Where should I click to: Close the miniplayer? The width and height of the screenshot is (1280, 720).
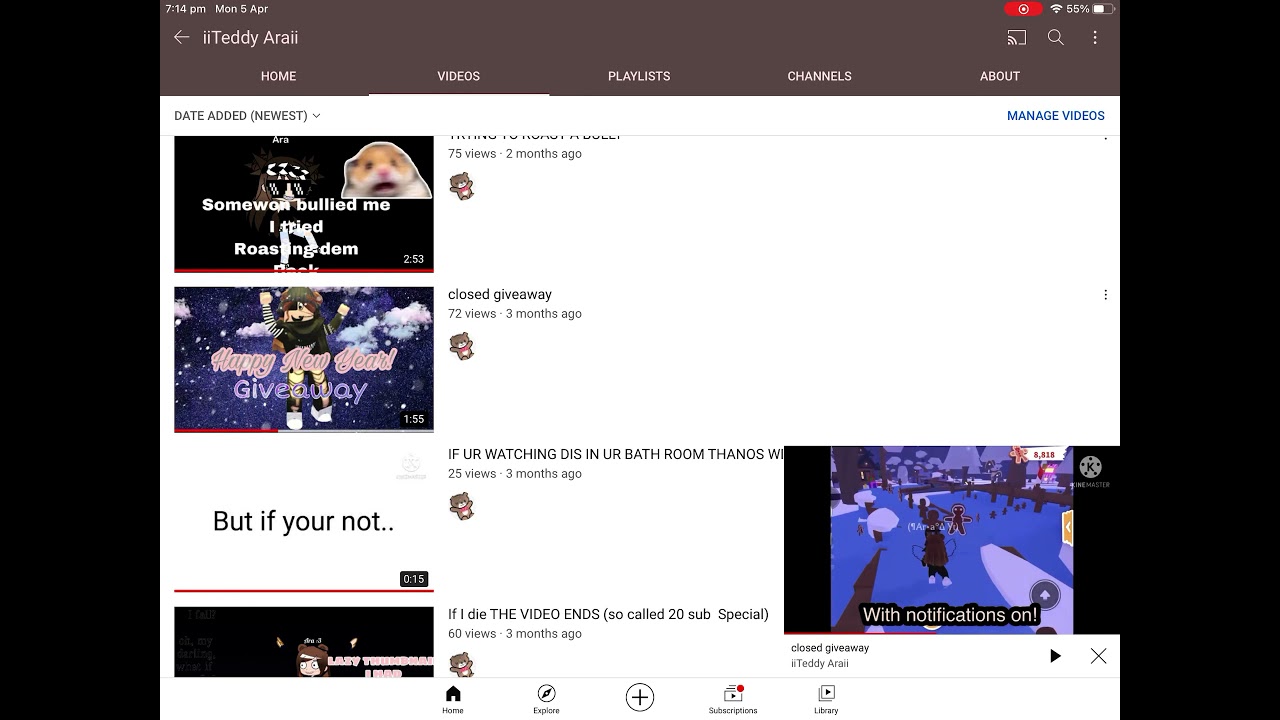click(x=1098, y=656)
